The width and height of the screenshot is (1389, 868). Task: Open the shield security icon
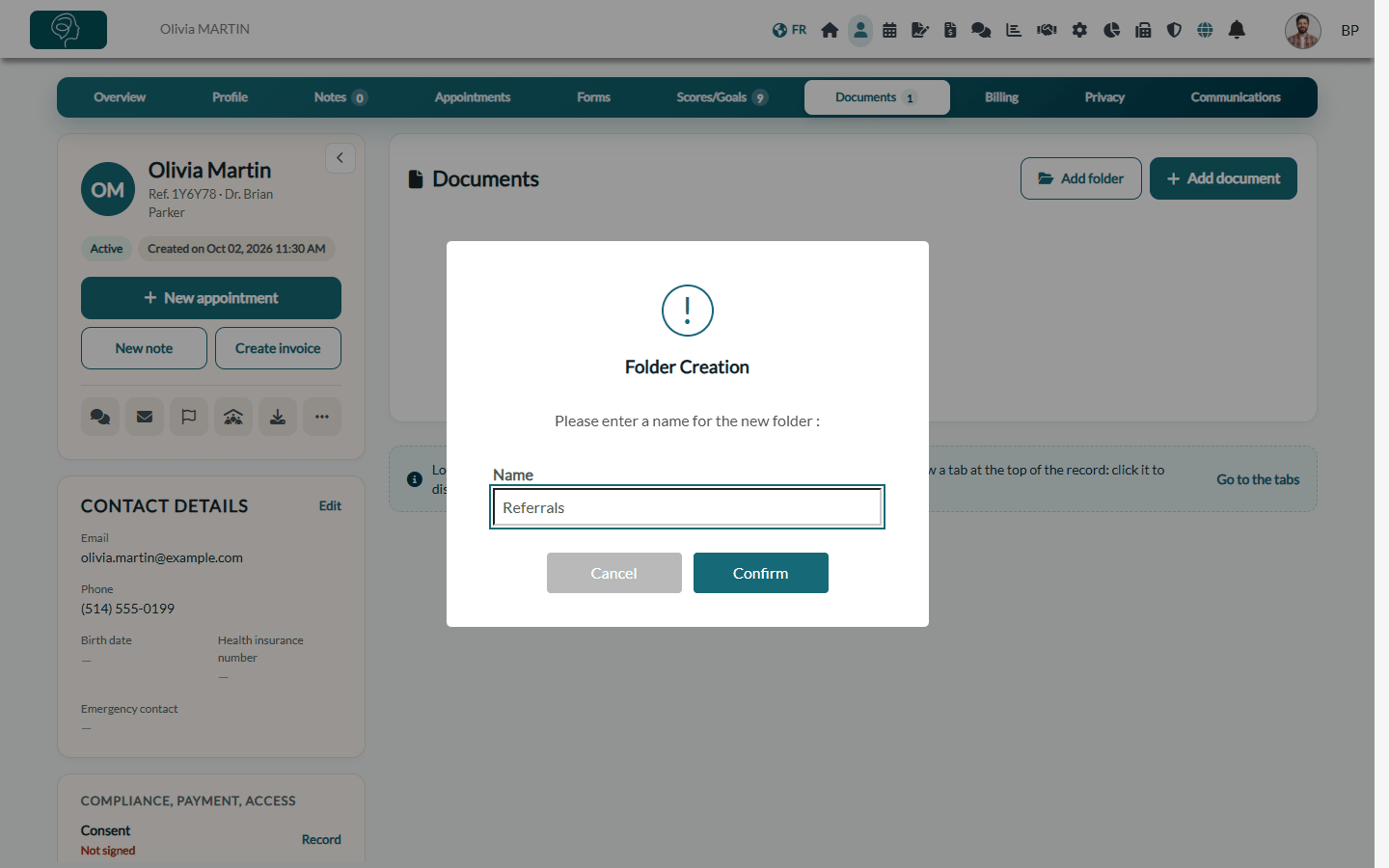tap(1174, 30)
